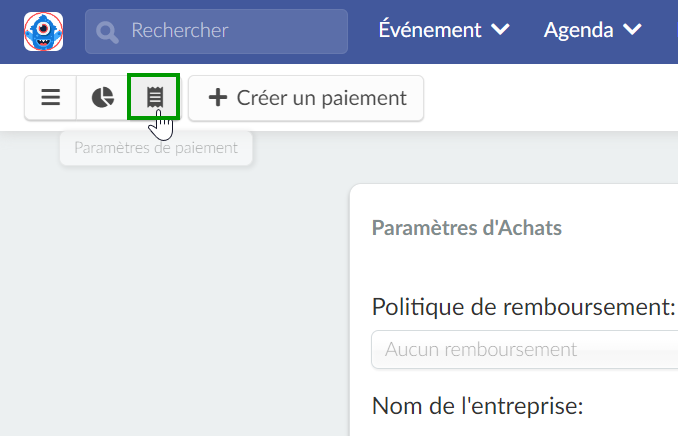This screenshot has width=678, height=436.
Task: Click the Paramètres d'Achats heading
Action: [x=467, y=228]
